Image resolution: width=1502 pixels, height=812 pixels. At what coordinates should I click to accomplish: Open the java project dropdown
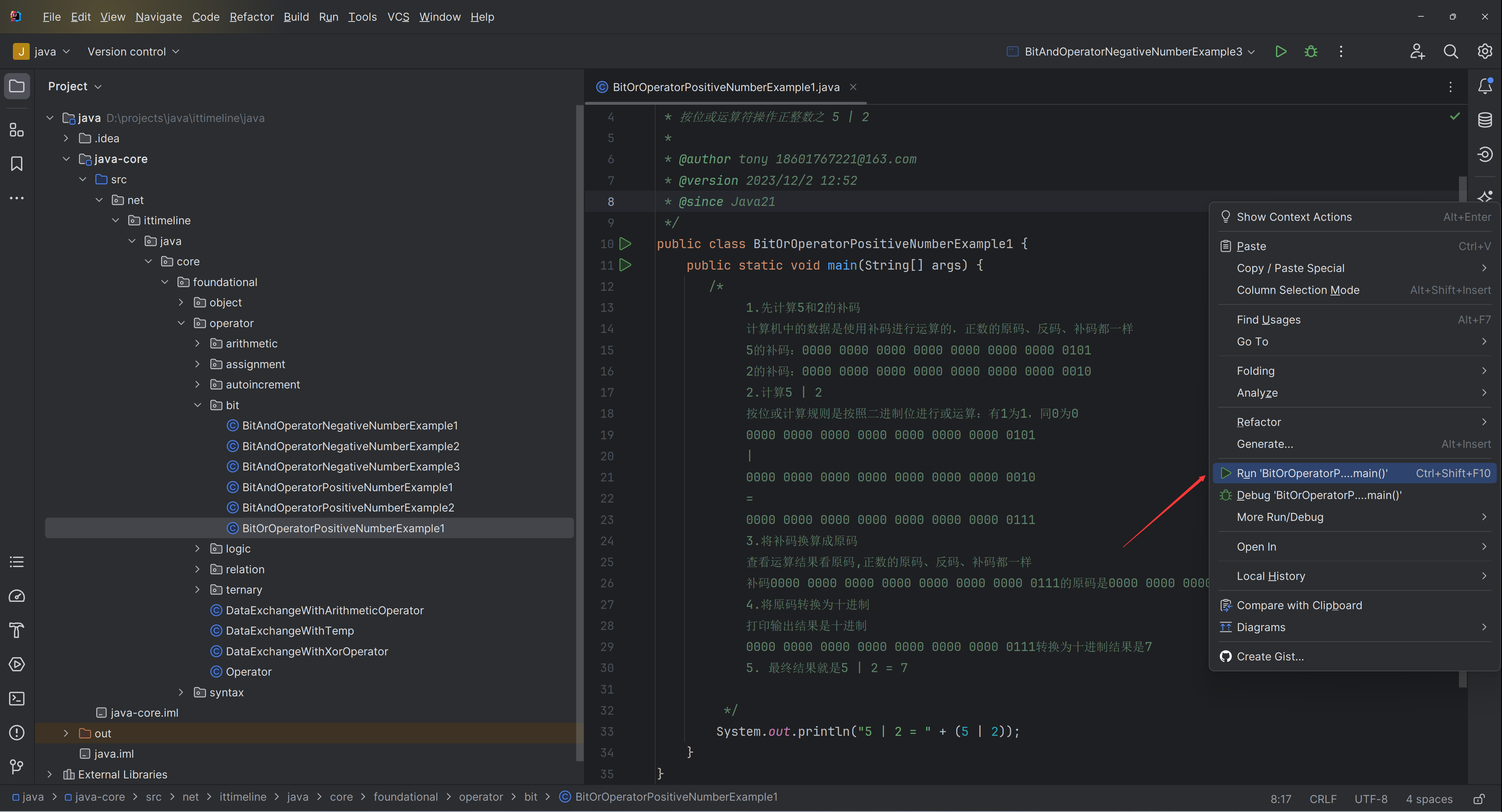point(42,51)
